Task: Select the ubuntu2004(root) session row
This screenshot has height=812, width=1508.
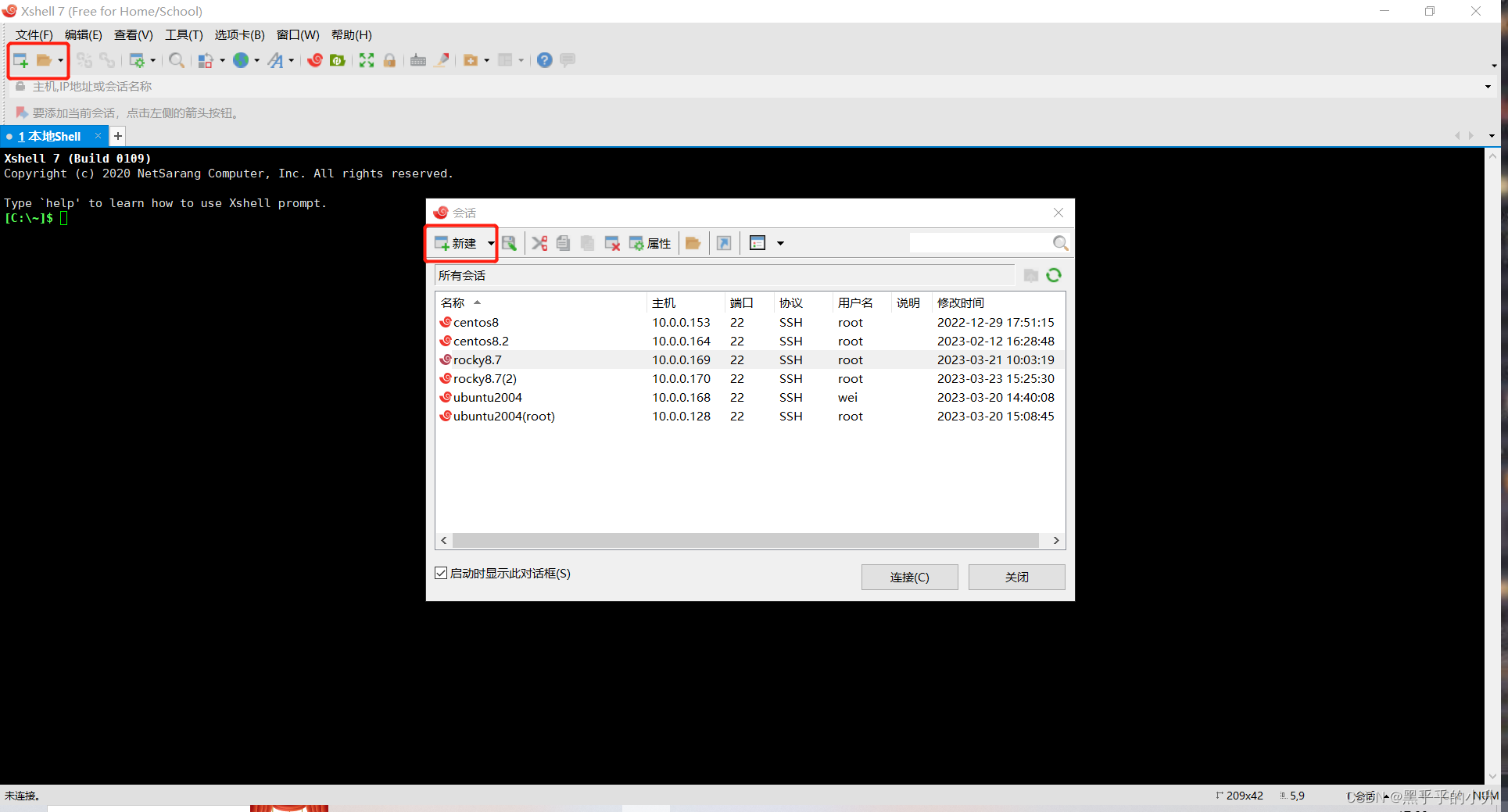Action: (x=750, y=416)
